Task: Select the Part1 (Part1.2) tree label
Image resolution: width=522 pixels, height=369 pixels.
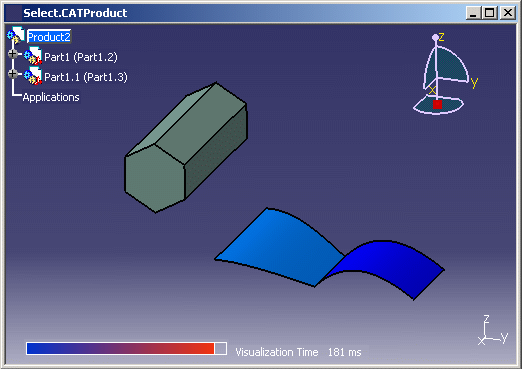Action: (81, 57)
